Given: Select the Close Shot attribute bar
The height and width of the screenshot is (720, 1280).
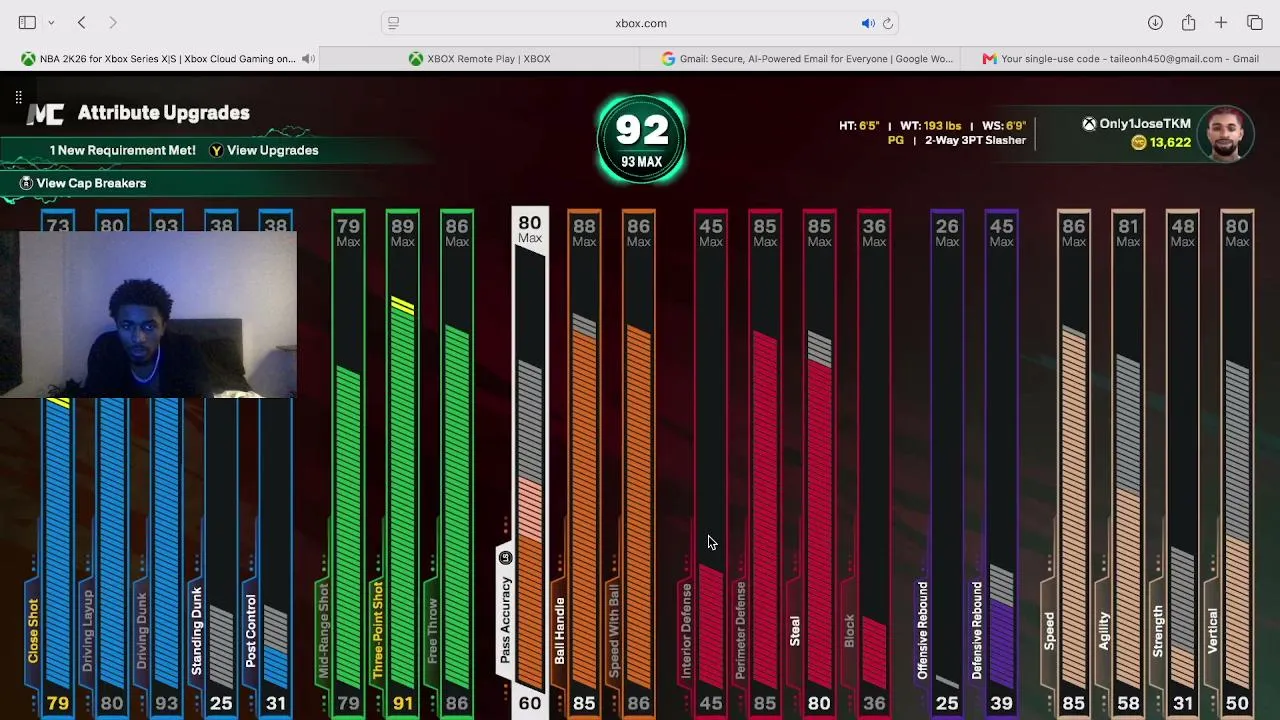Looking at the screenshot, I should [x=58, y=463].
